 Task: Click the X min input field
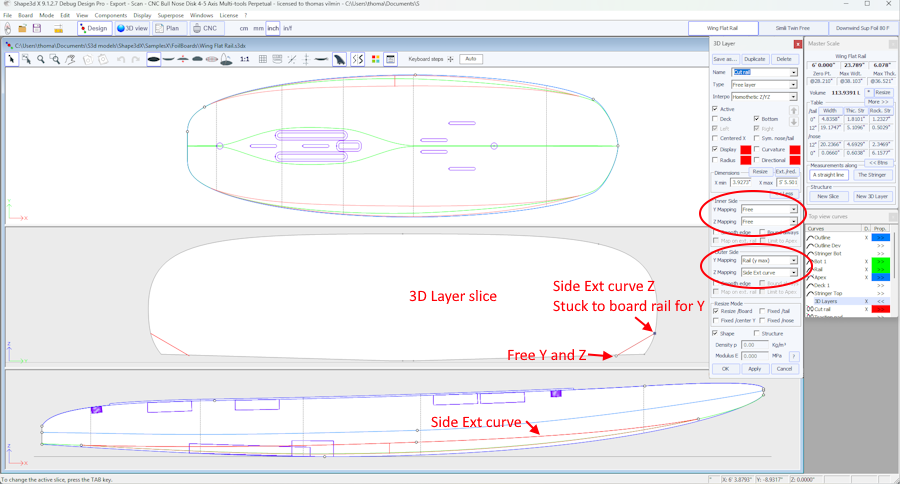point(738,183)
